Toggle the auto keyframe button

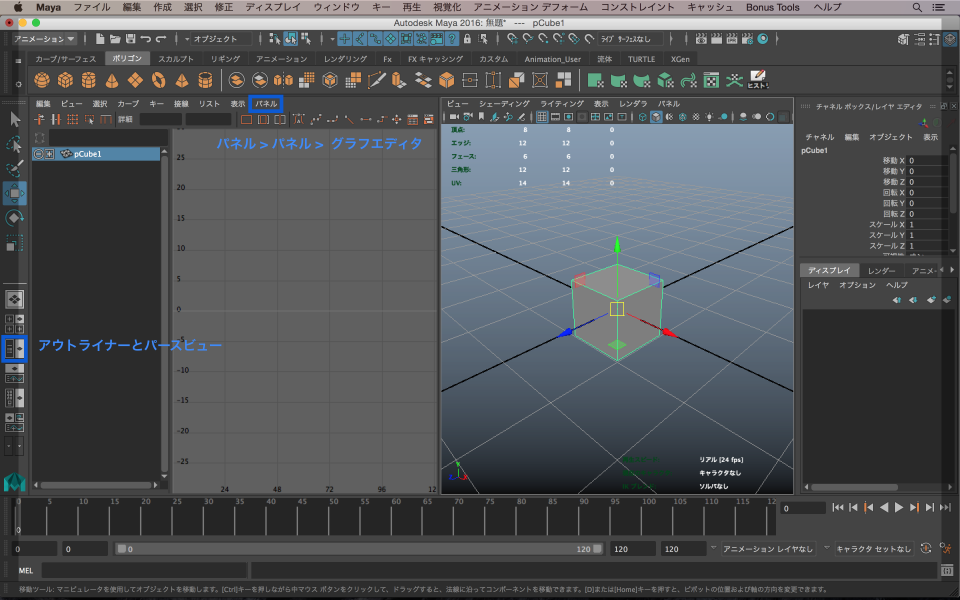926,549
